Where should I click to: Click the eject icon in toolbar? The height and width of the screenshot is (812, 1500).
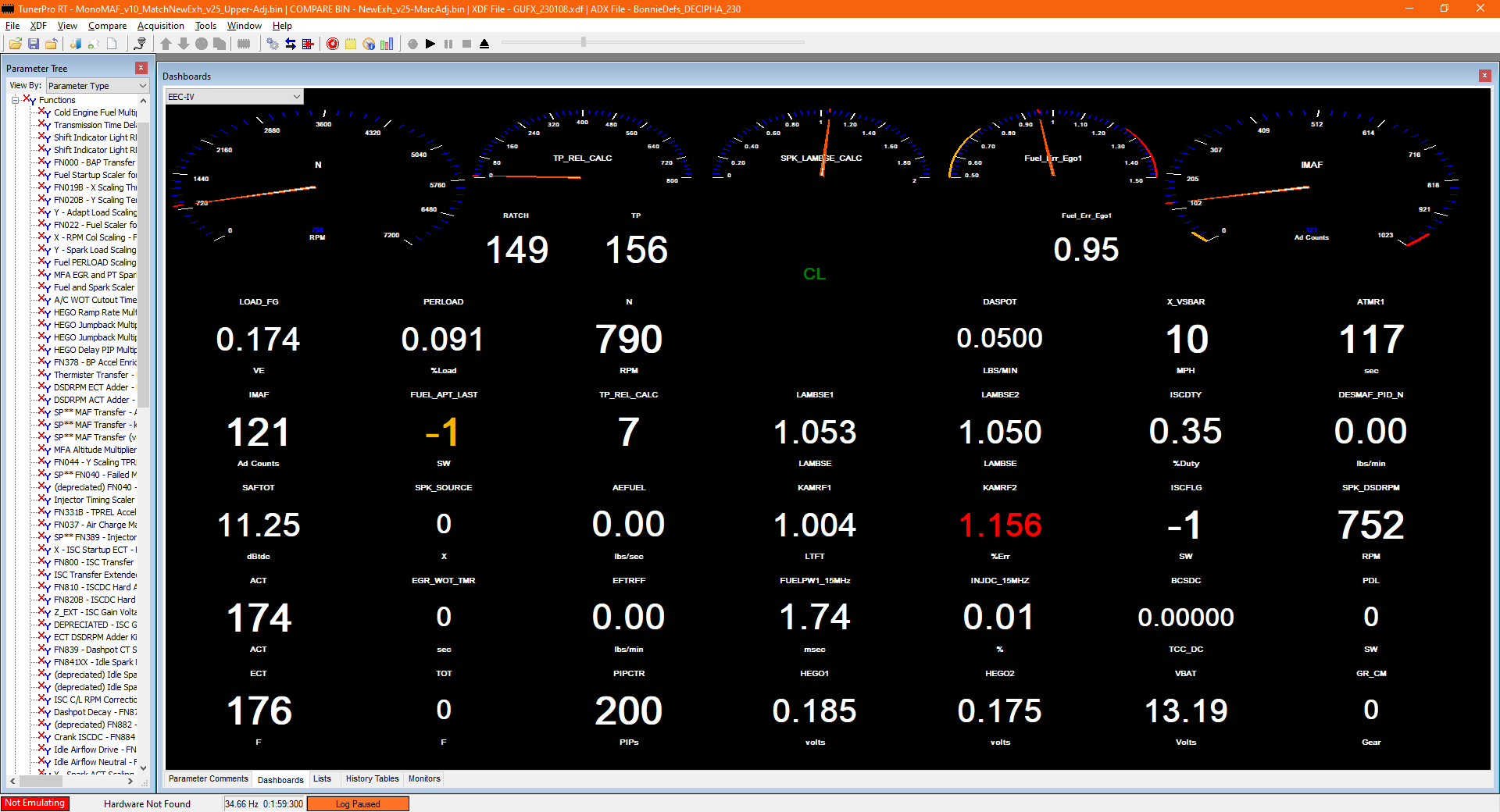[x=484, y=44]
